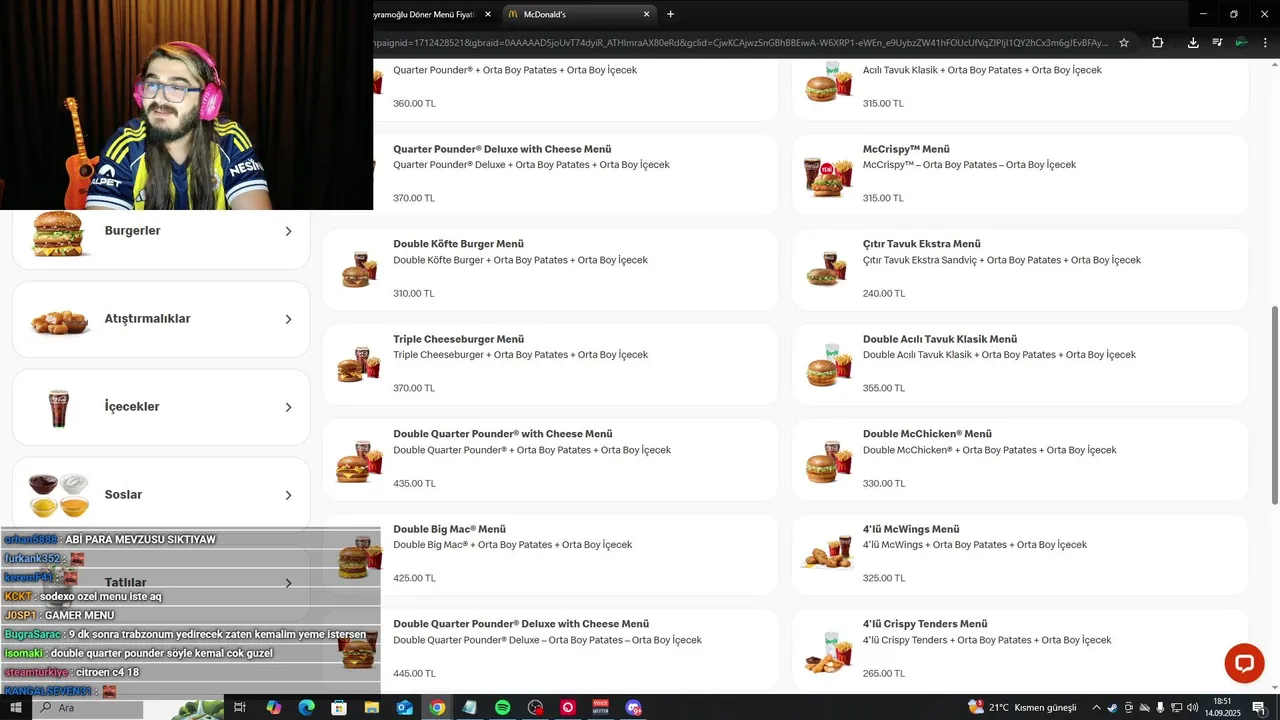Click the İçecekler cola cup thumbnail
This screenshot has height=720, width=1280.
coord(59,408)
